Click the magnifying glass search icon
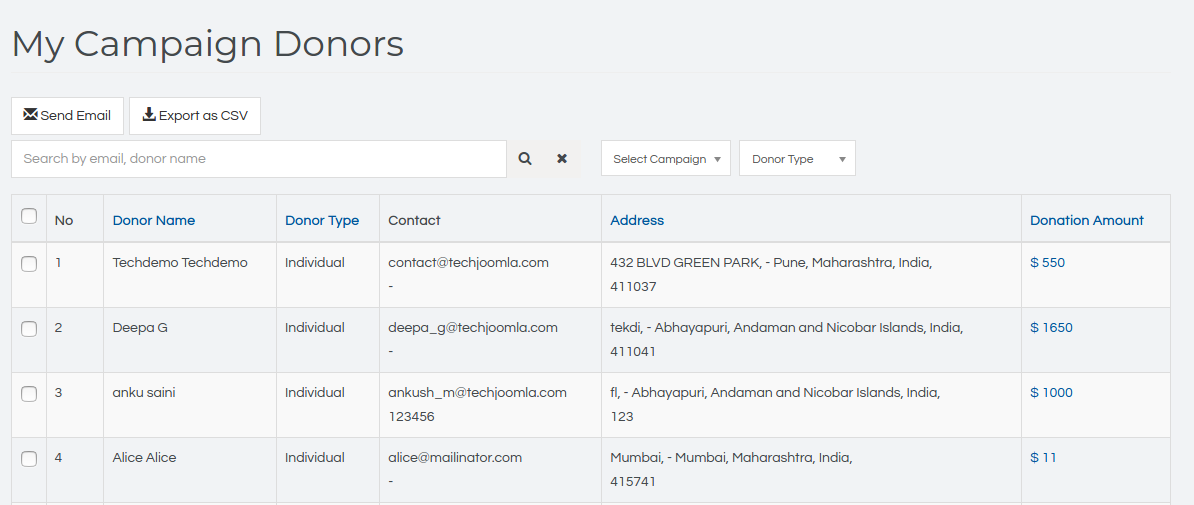Screen dimensions: 1194x505 [x=525, y=159]
